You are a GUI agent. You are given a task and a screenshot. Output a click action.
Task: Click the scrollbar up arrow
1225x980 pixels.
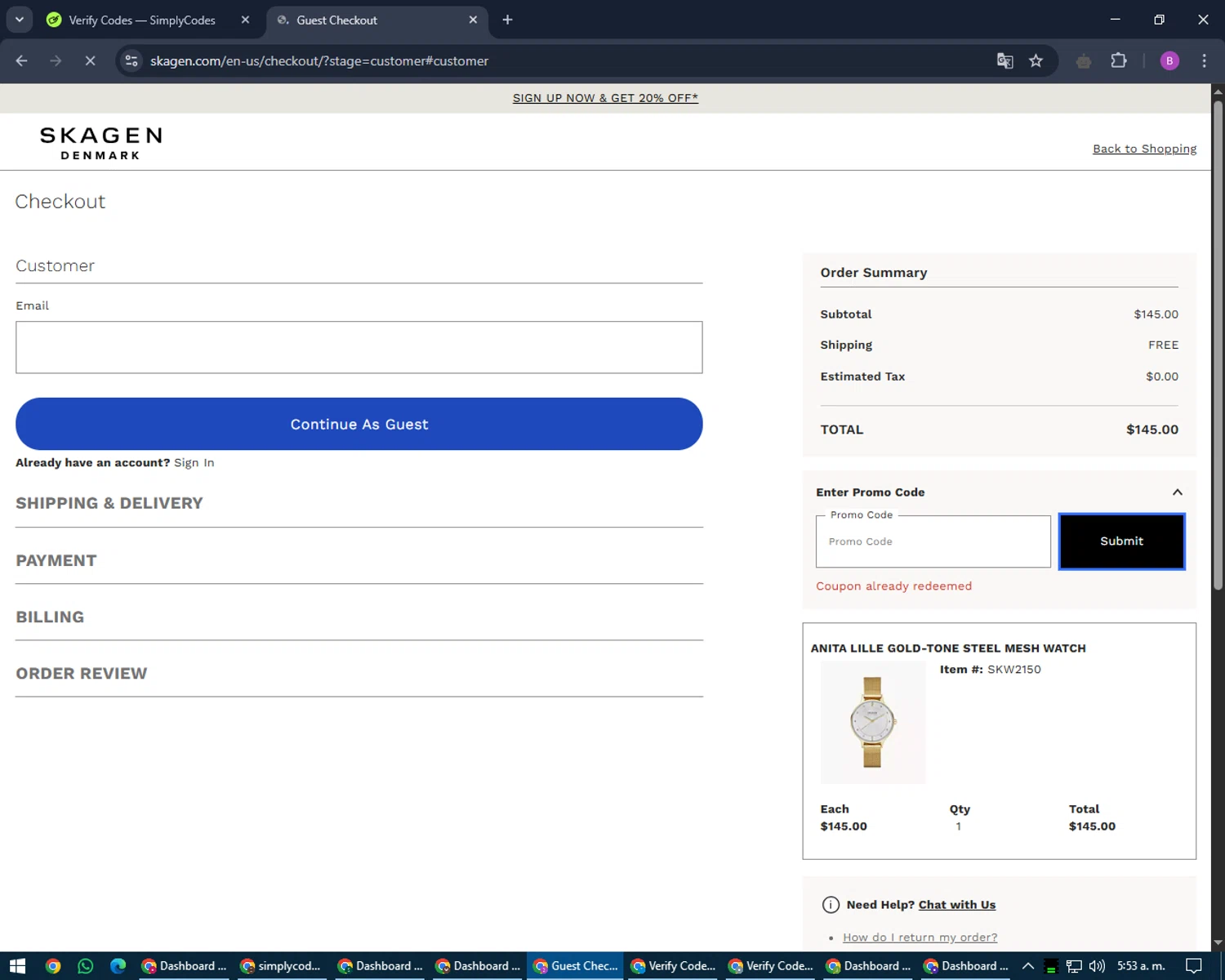pyautogui.click(x=1218, y=91)
